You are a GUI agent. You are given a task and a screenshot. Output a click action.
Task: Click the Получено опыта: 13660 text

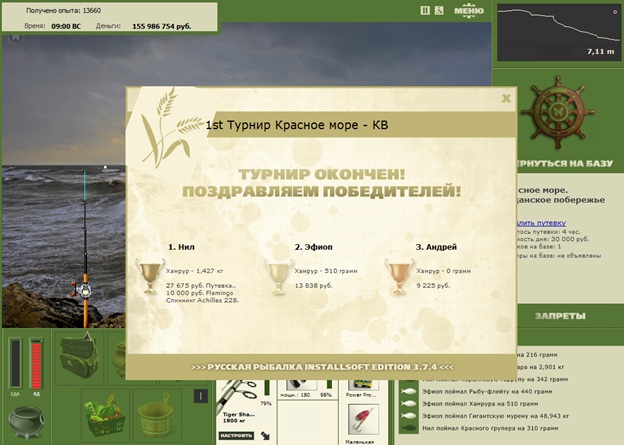[x=63, y=11]
